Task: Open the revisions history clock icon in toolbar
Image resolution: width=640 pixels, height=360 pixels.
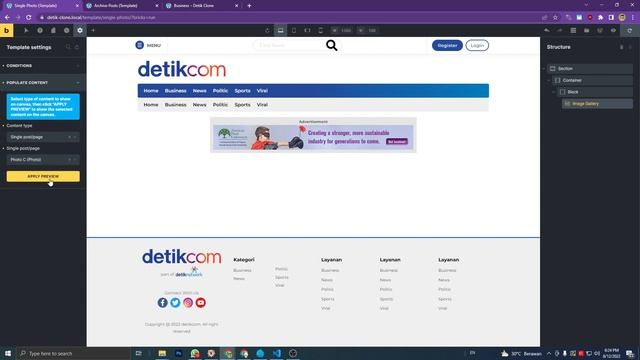Action: tap(67, 30)
